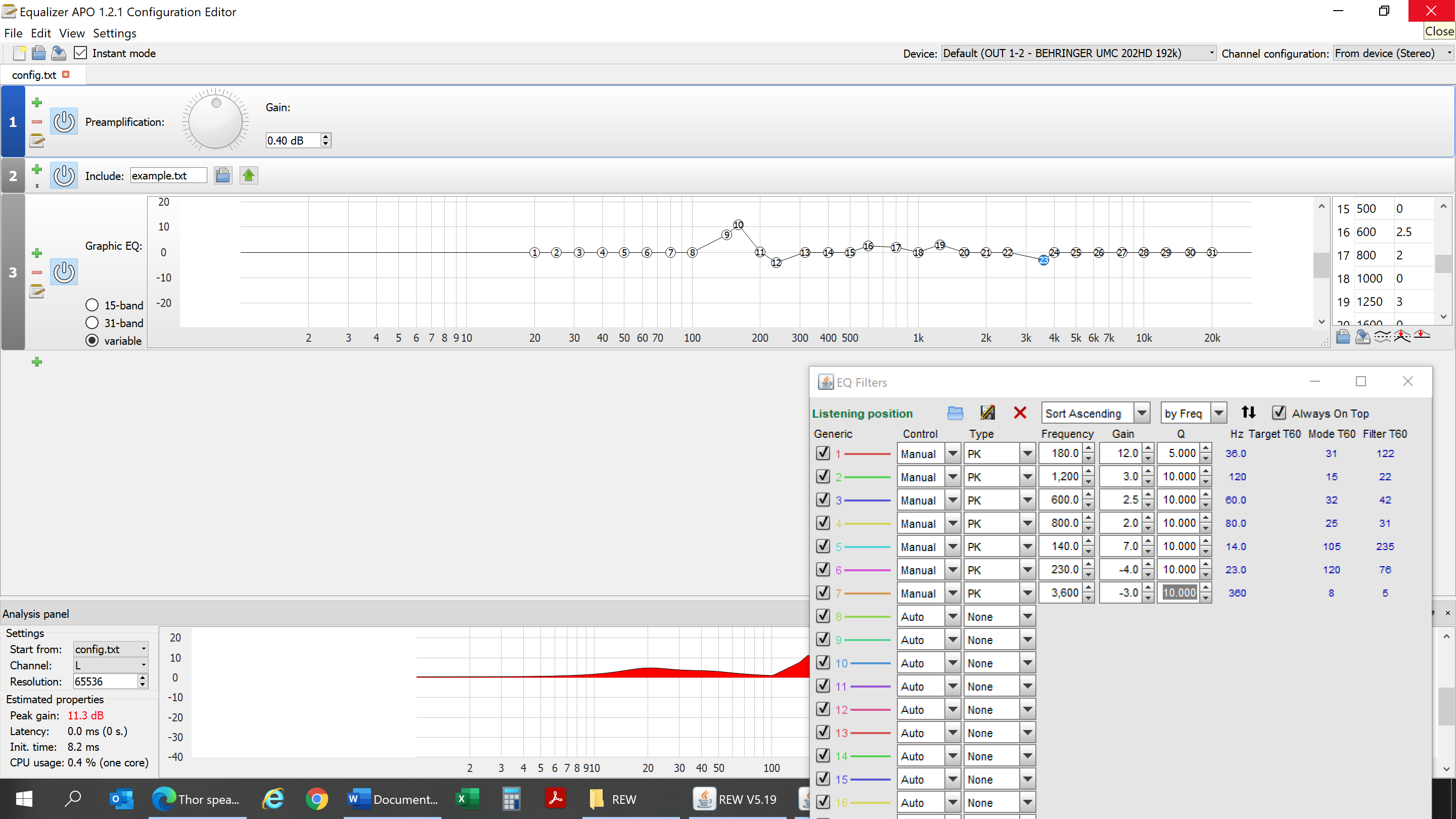Toggle power button of Graphic EQ
Viewport: 1456px width, 819px height.
[64, 272]
